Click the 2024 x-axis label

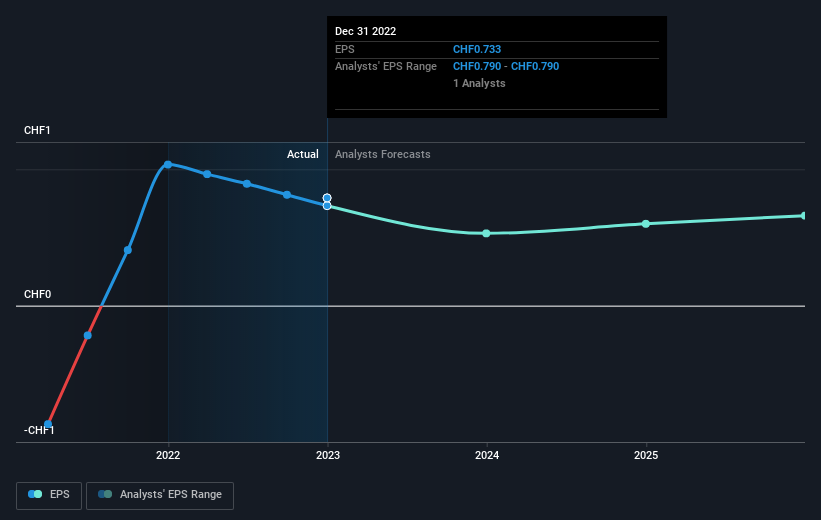coord(487,455)
